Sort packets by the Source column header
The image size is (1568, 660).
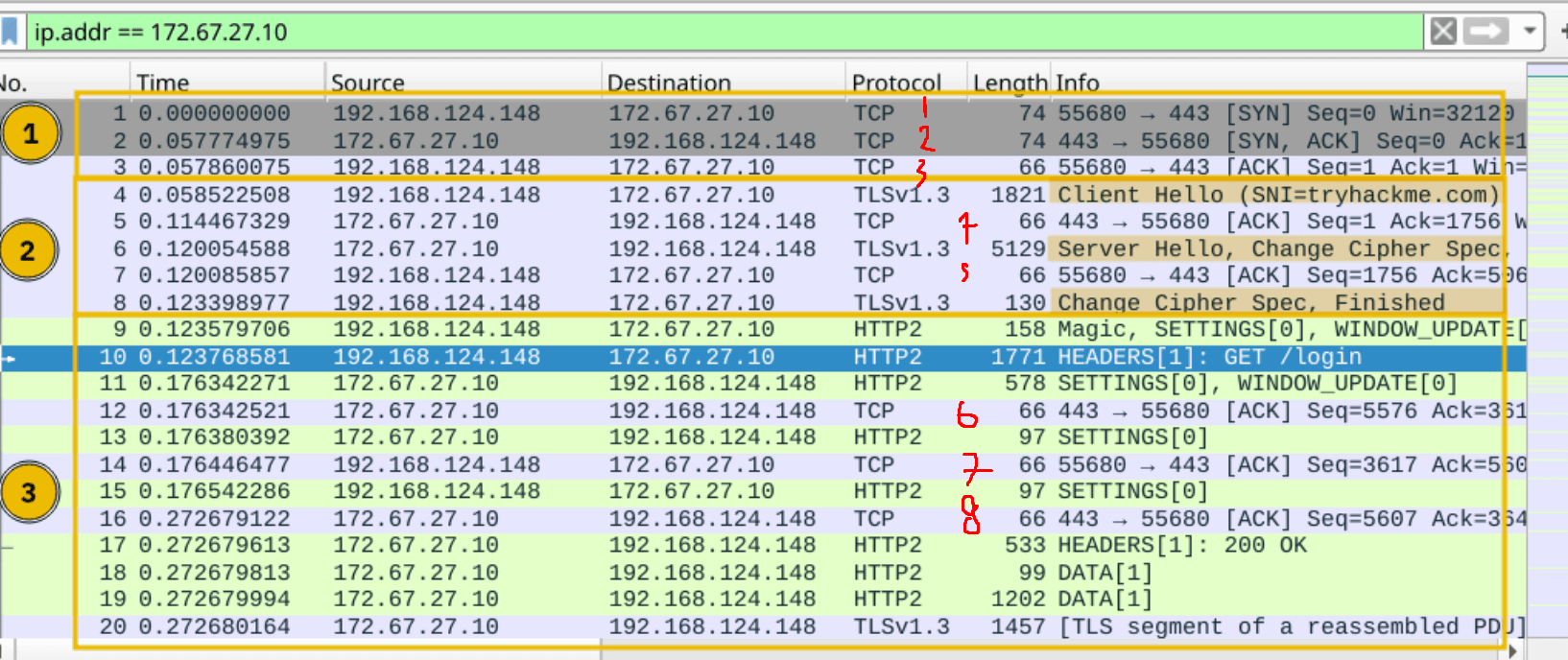[x=368, y=83]
